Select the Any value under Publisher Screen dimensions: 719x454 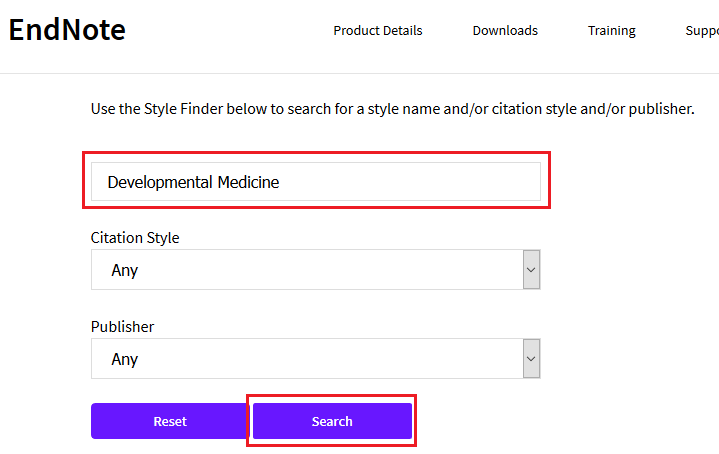(x=125, y=360)
